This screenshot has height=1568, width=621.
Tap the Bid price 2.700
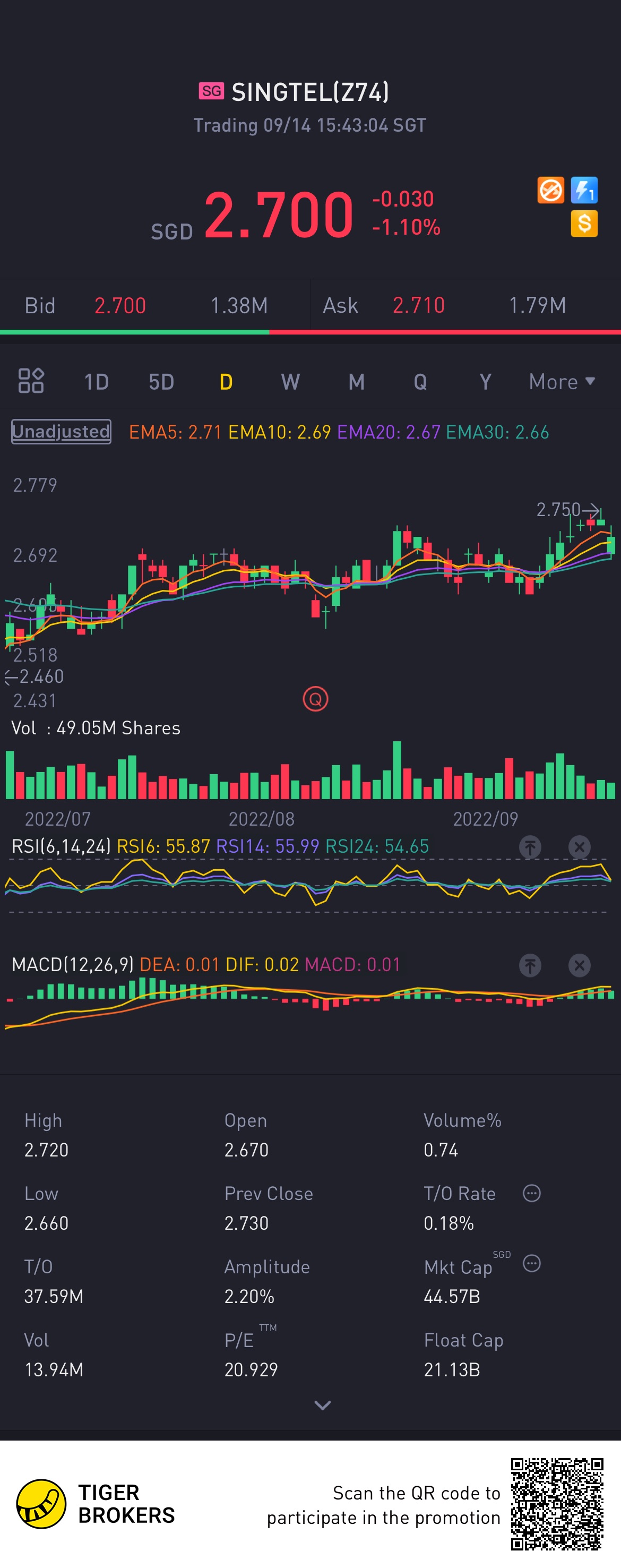tap(120, 305)
